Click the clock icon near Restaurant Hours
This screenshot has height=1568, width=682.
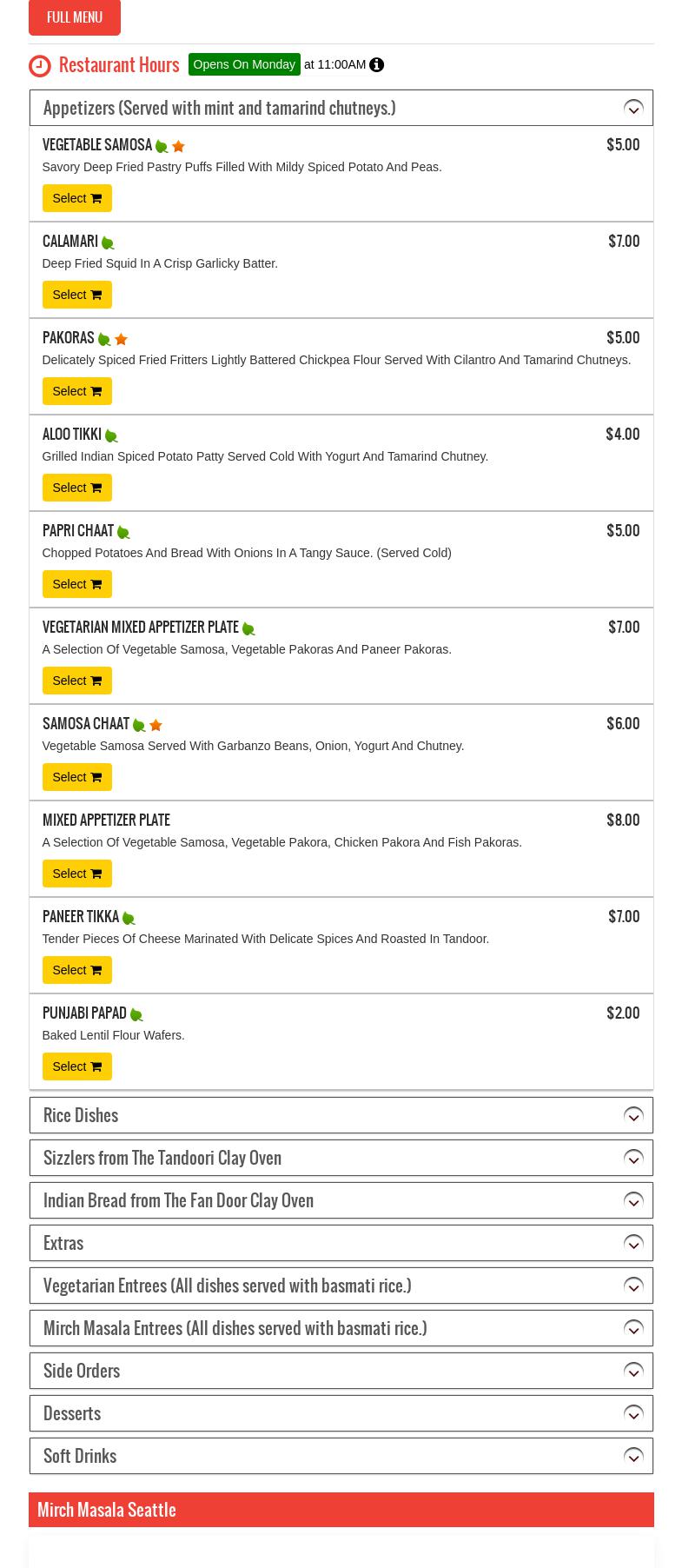point(40,66)
